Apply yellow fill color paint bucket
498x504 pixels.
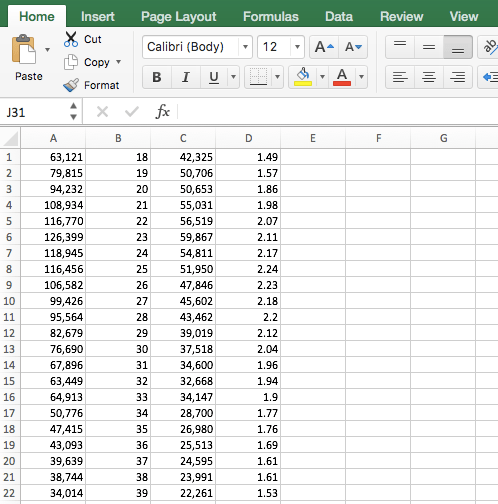point(303,77)
